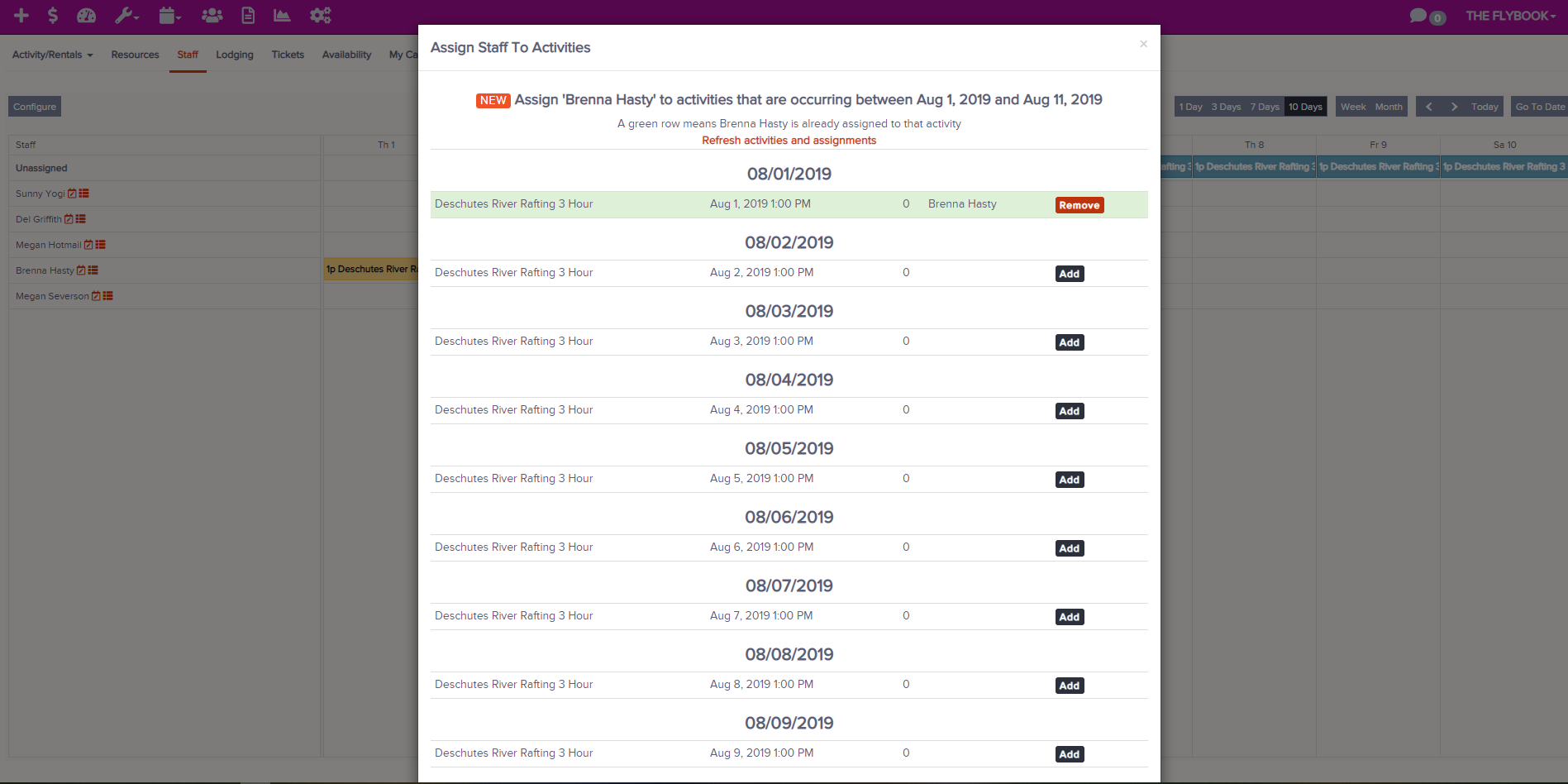
Task: Open the dollar sign payments icon
Action: (x=53, y=15)
